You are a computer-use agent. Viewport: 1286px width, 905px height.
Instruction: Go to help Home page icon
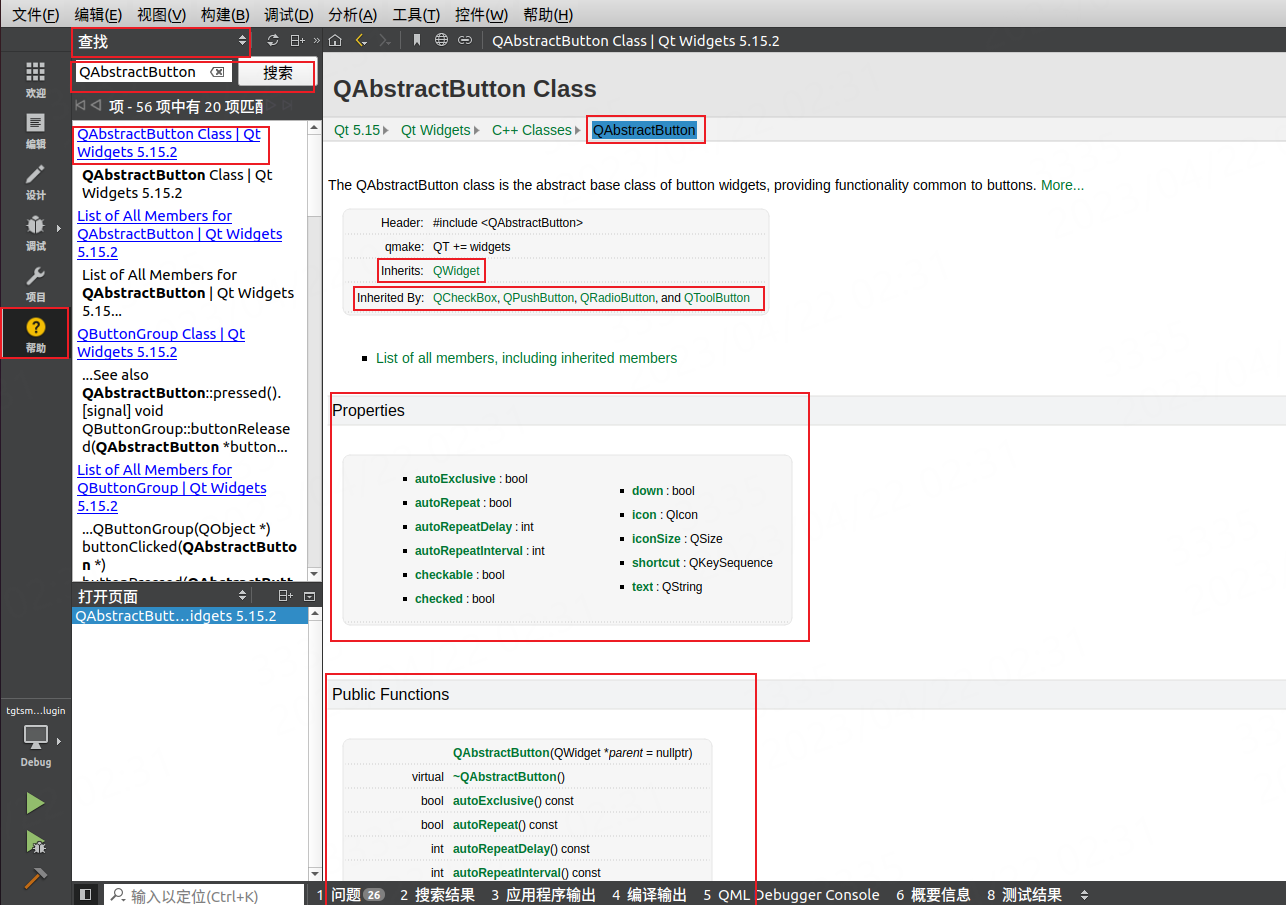click(x=335, y=40)
